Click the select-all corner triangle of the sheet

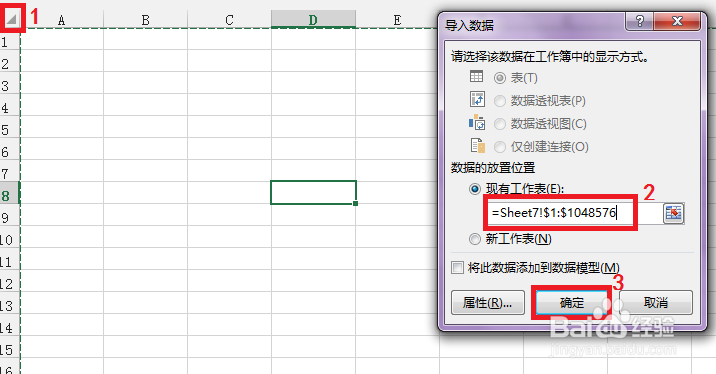point(12,20)
